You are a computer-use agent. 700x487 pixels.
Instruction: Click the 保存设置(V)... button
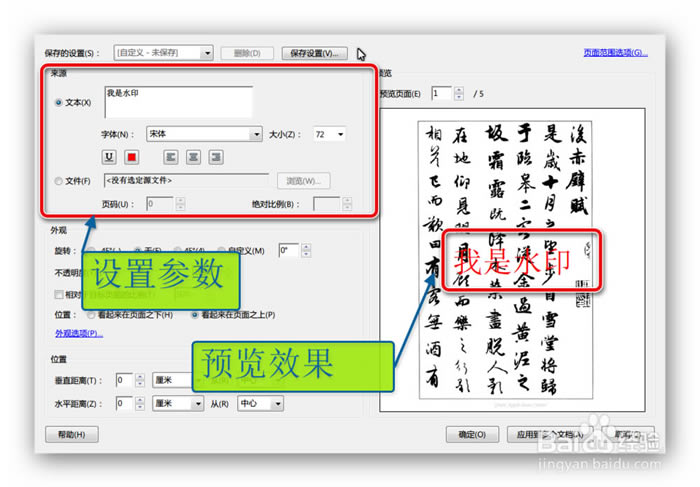(x=315, y=53)
